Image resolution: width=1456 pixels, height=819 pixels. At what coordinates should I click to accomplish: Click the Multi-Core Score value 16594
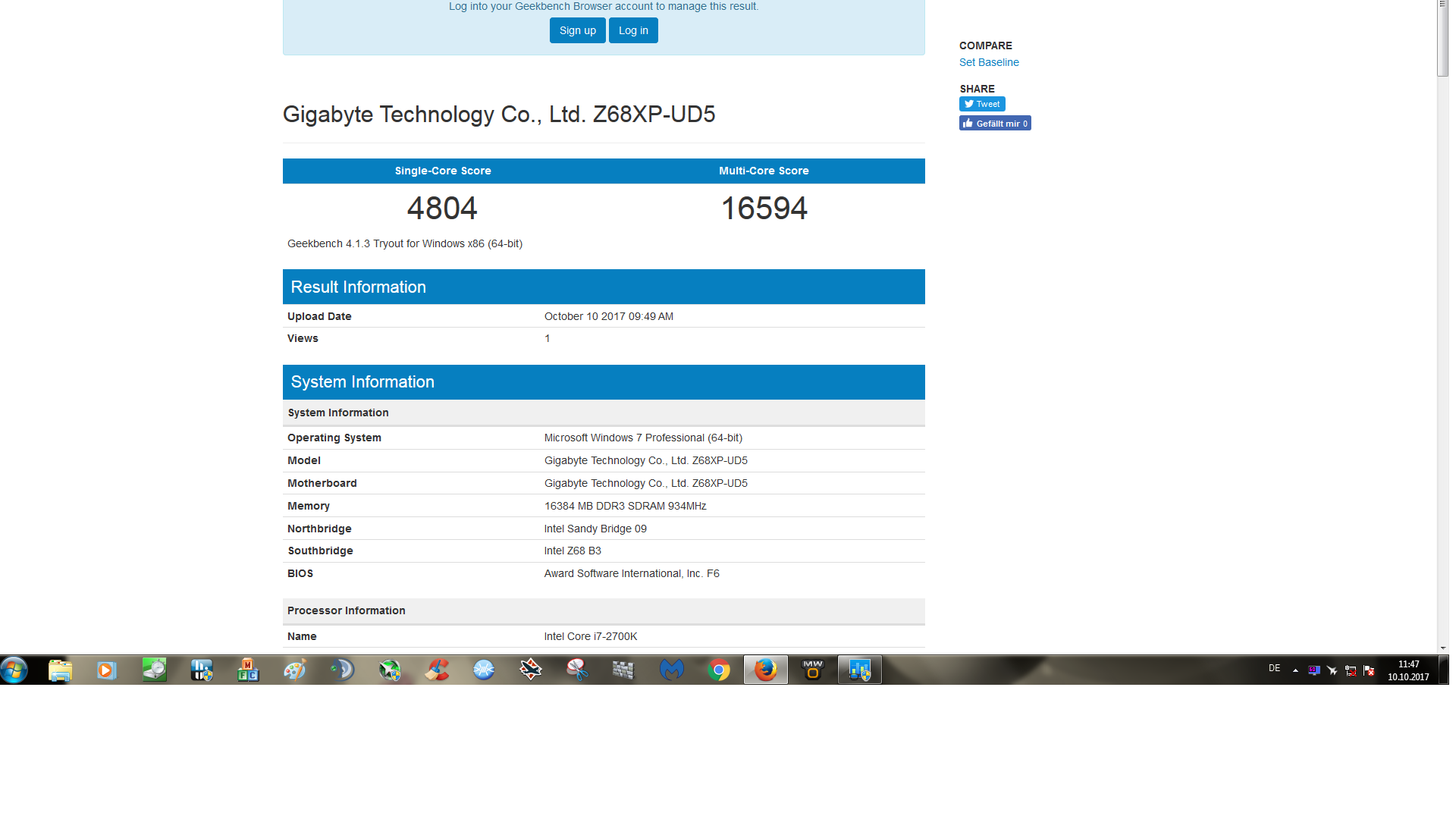point(764,209)
